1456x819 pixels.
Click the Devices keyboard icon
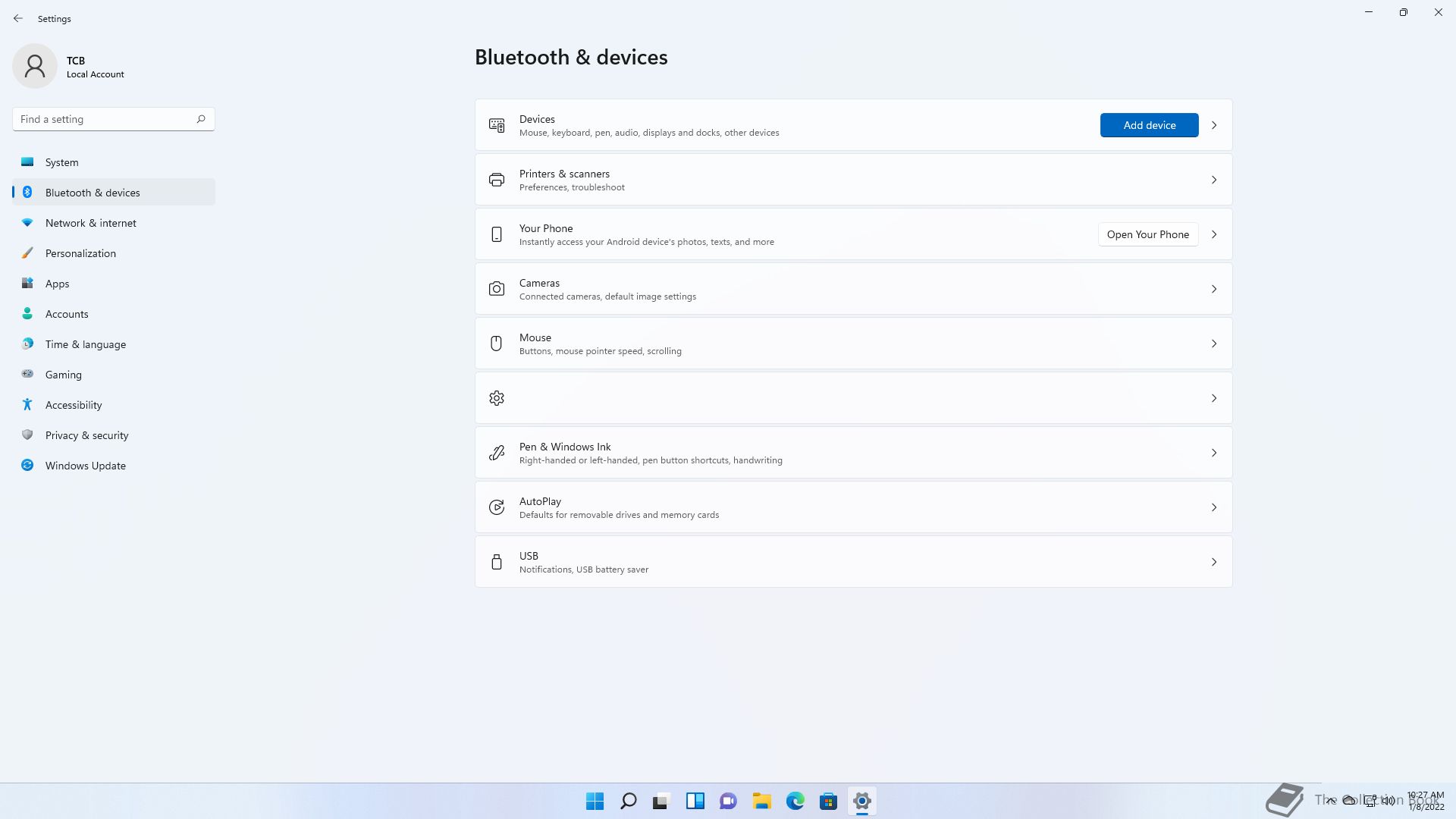point(497,125)
